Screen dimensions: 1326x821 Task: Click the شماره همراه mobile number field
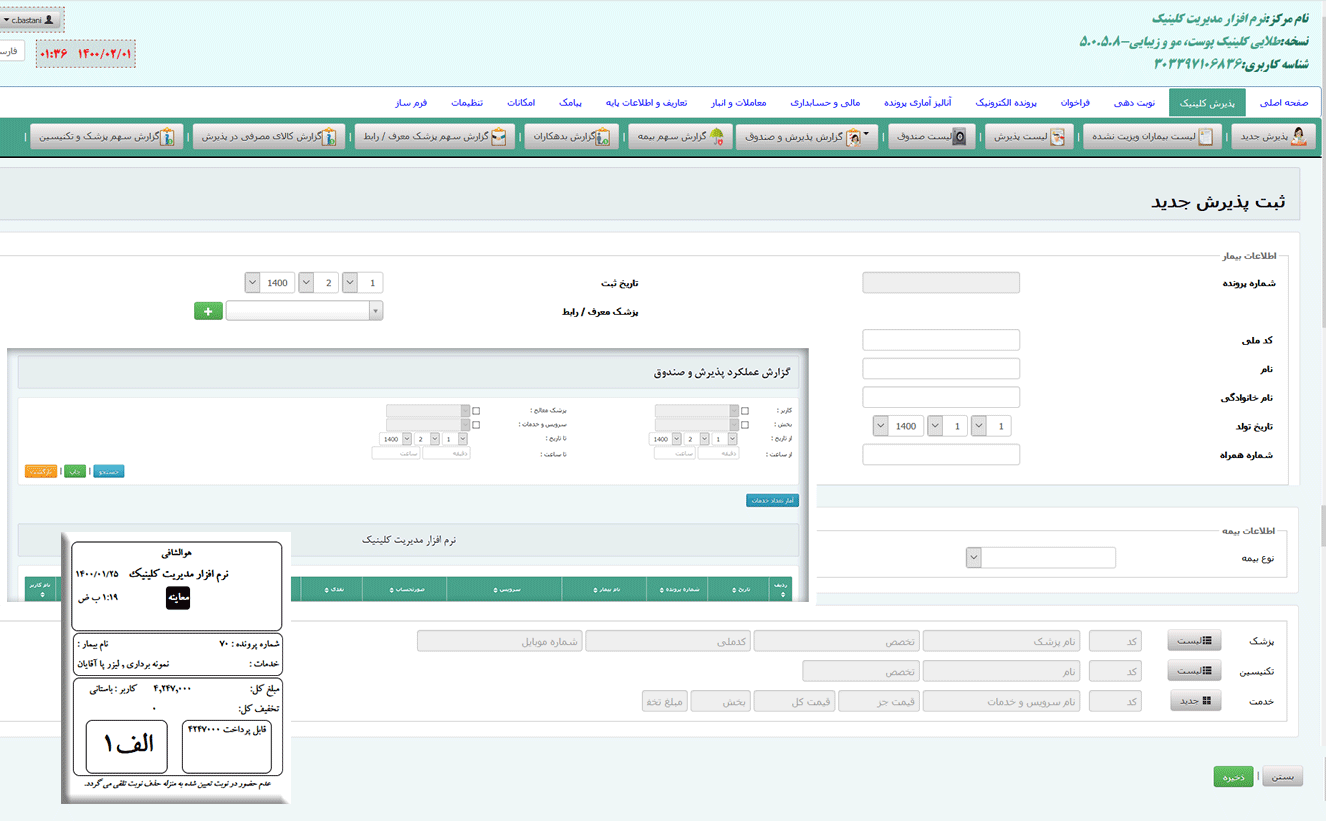click(941, 455)
